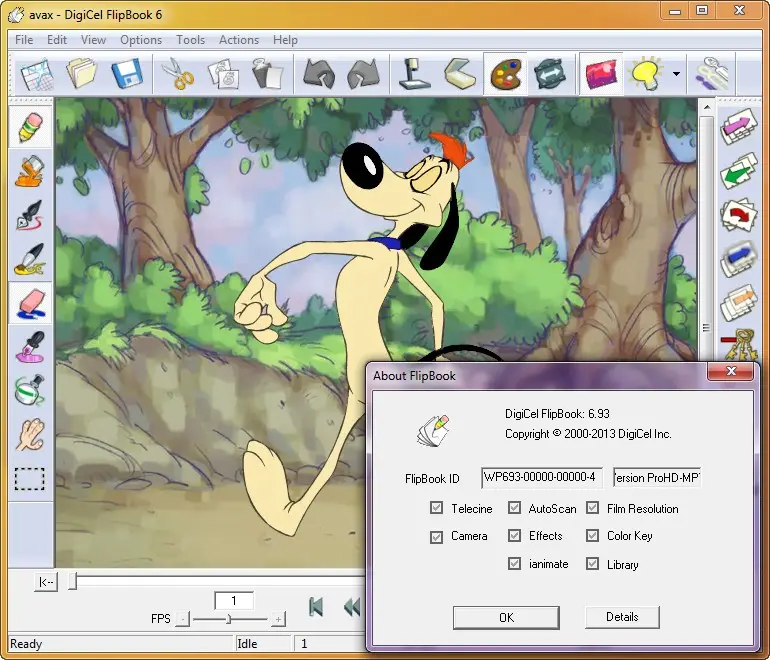Click the K-- button left of scrubber
The height and width of the screenshot is (660, 770).
(x=46, y=582)
